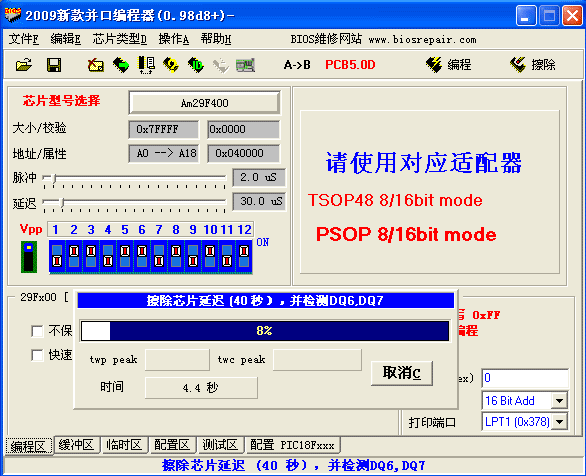Check the 快速 checkbox
586x476 pixels.
(37, 355)
